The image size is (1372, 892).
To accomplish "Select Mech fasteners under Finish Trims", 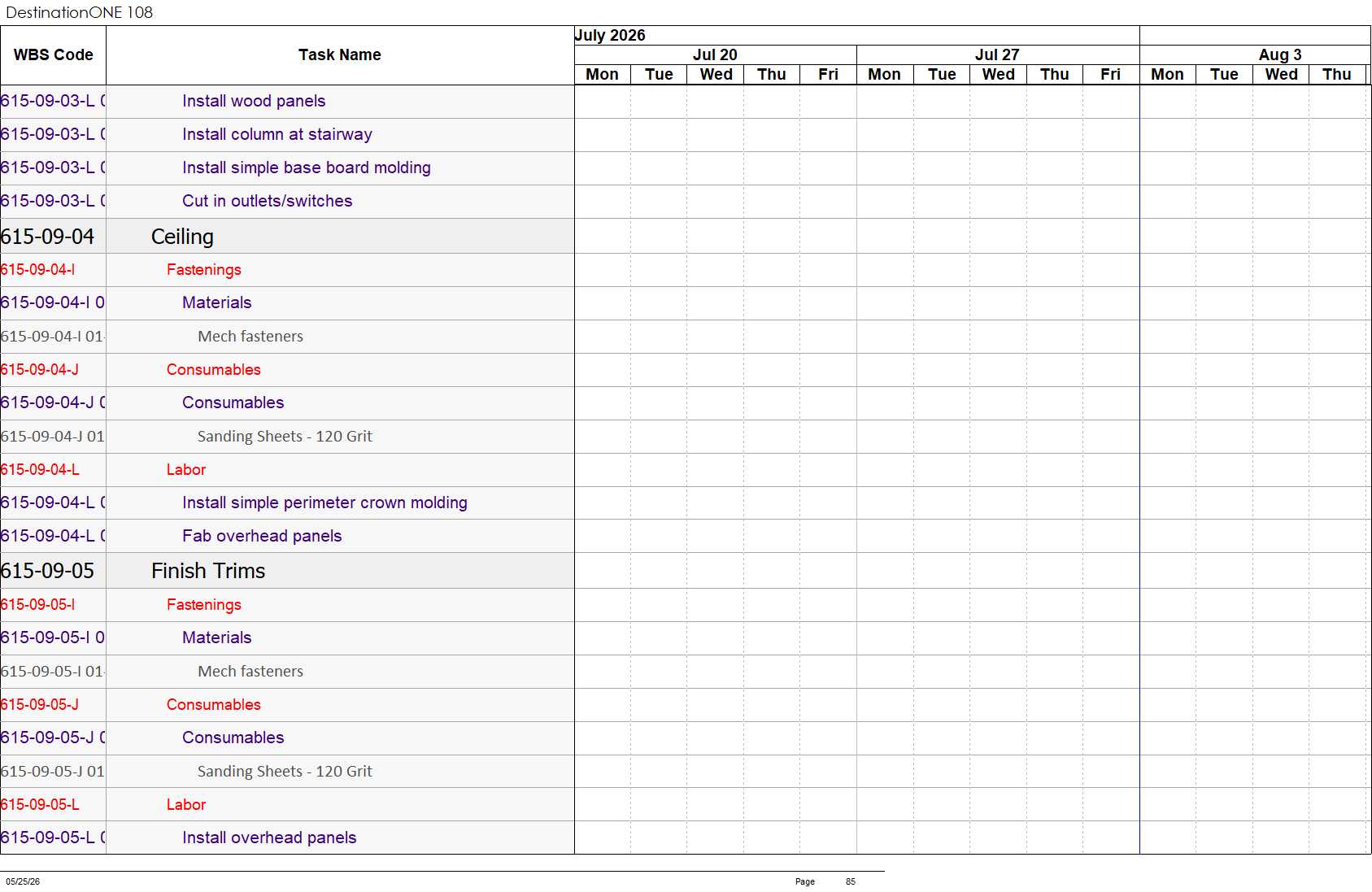I will point(250,671).
